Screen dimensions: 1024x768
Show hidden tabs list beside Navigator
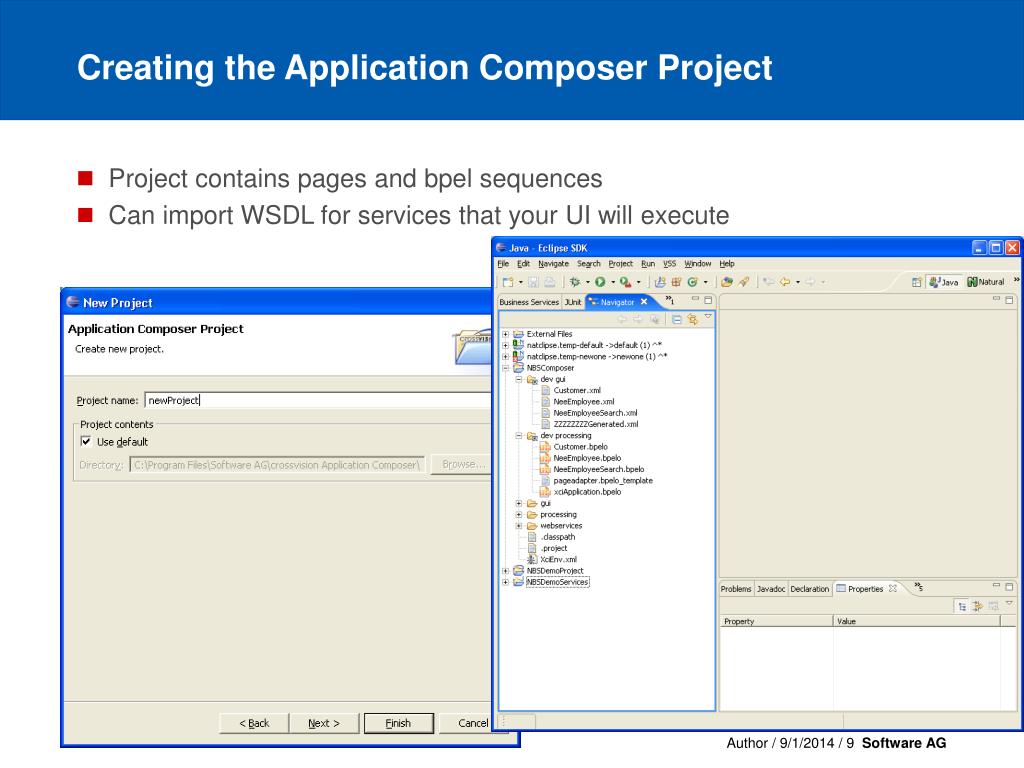[x=669, y=300]
